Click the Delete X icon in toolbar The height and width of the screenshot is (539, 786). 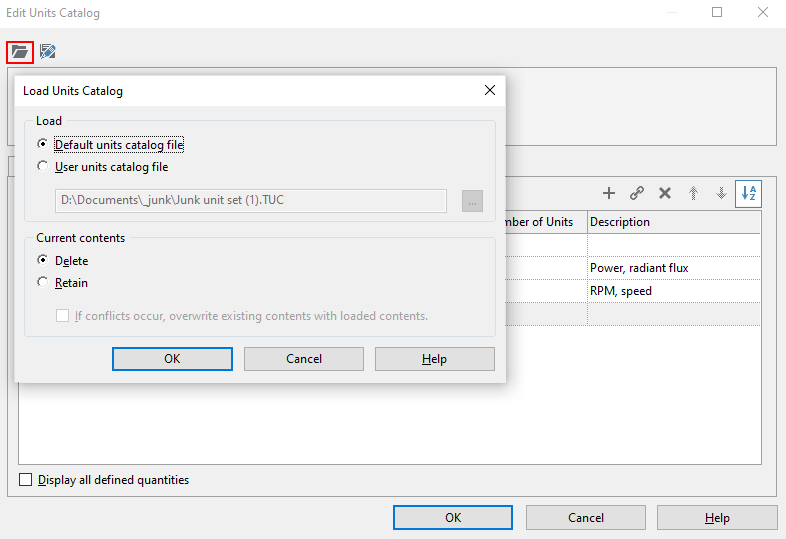[664, 194]
